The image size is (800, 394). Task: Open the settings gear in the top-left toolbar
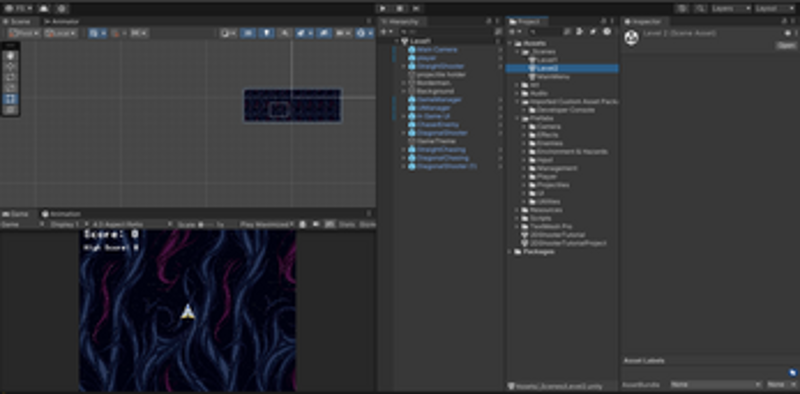(x=61, y=8)
